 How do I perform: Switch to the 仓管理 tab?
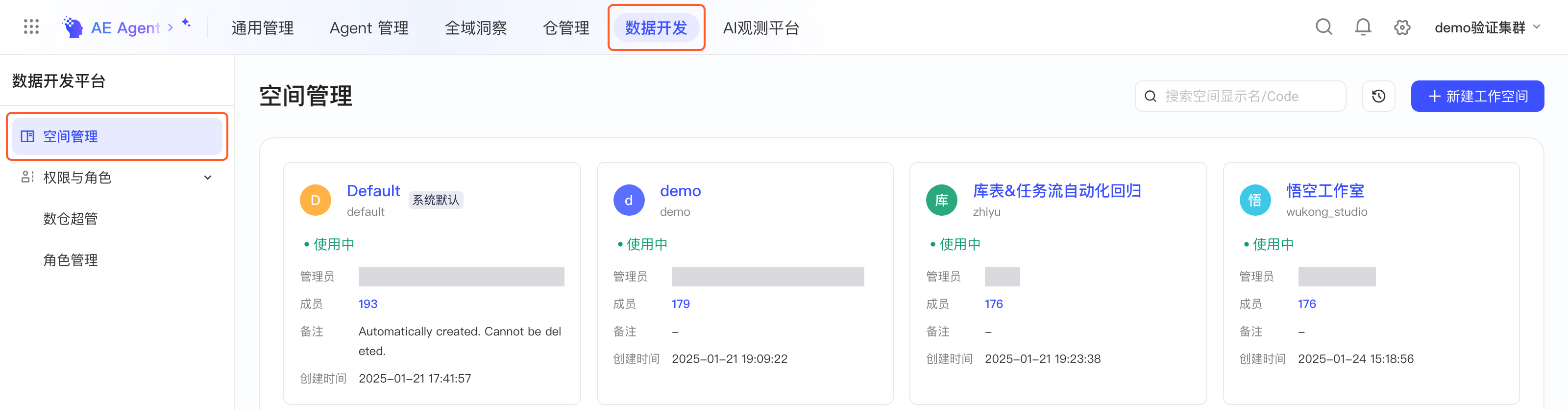tap(565, 28)
